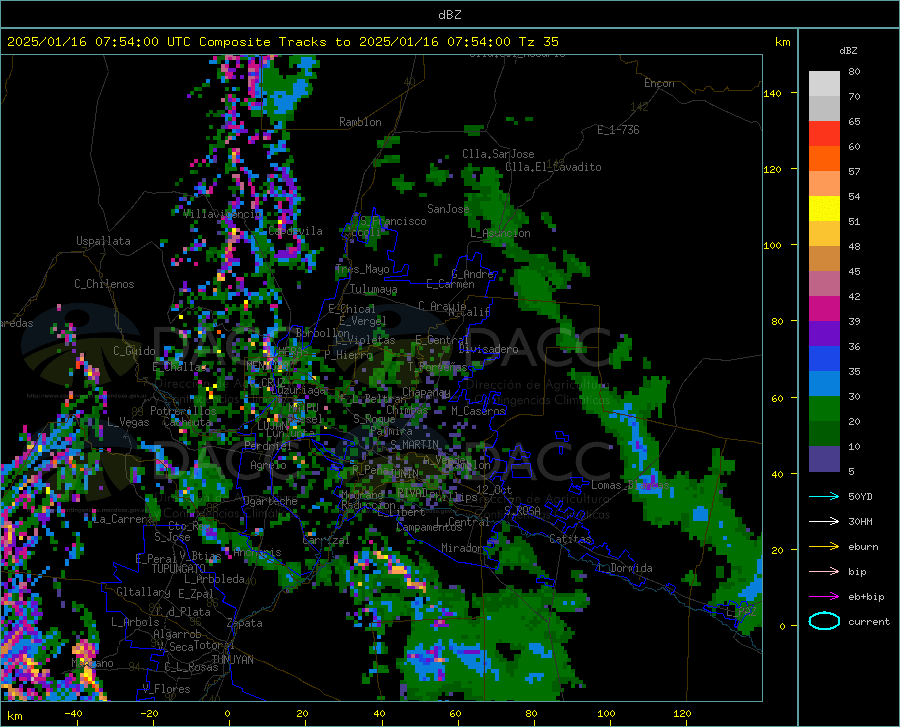Screen dimensions: 900x727
Task: Pick the red 60–65 dBZ swatch
Action: [x=824, y=134]
